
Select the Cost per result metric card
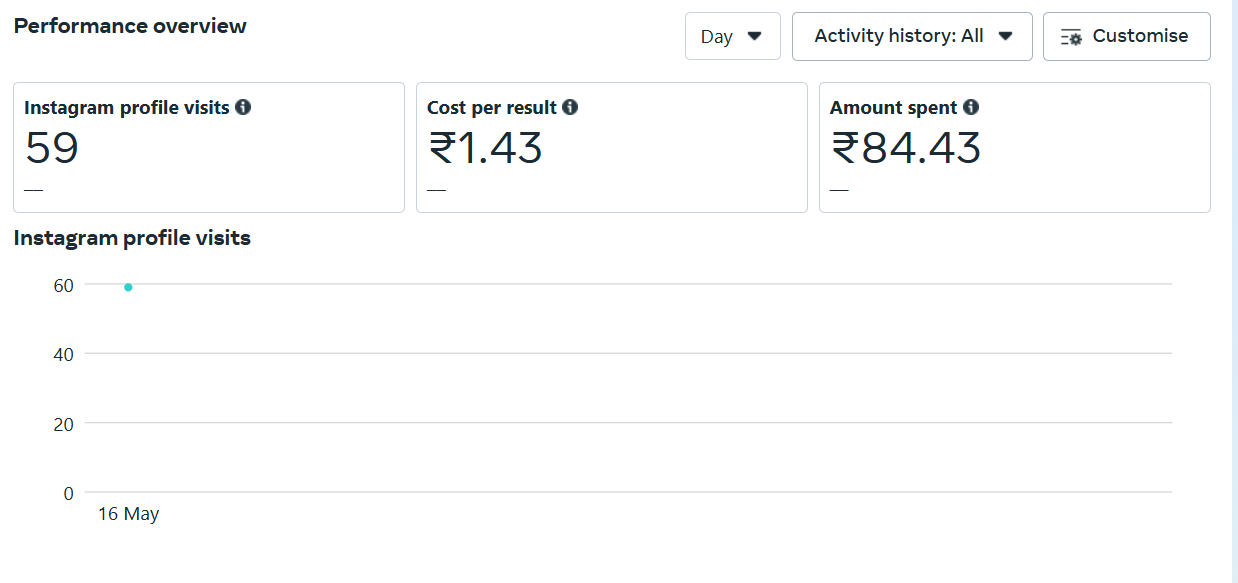612,147
